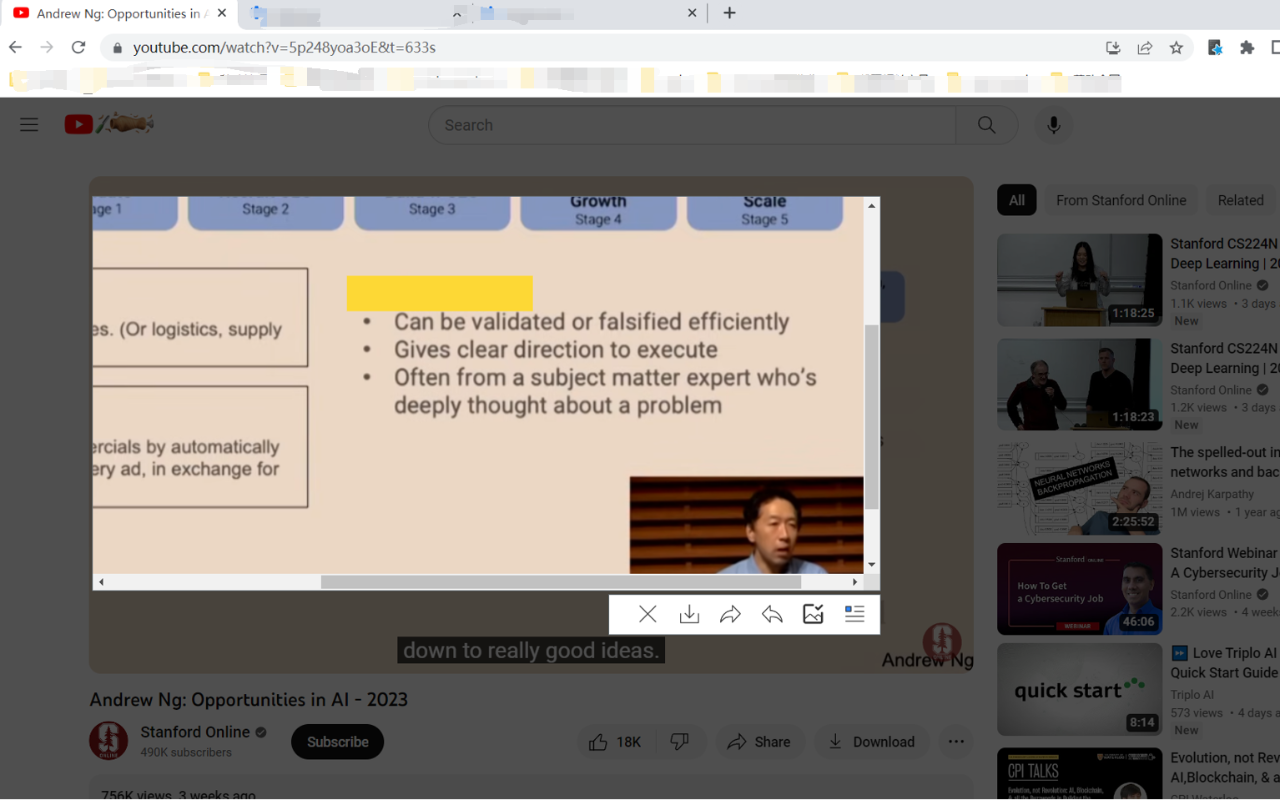Click the Stage 2 box on the slide

coord(266,212)
